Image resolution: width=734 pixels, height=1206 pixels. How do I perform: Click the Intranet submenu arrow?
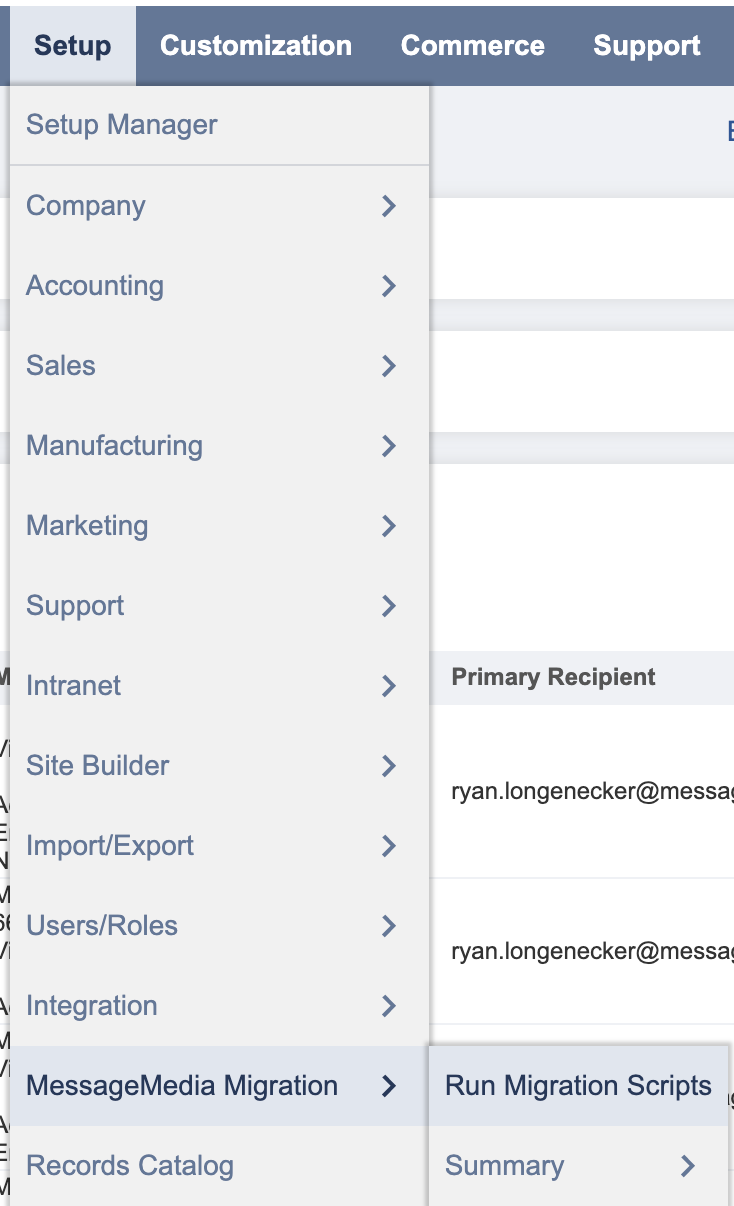pos(389,686)
